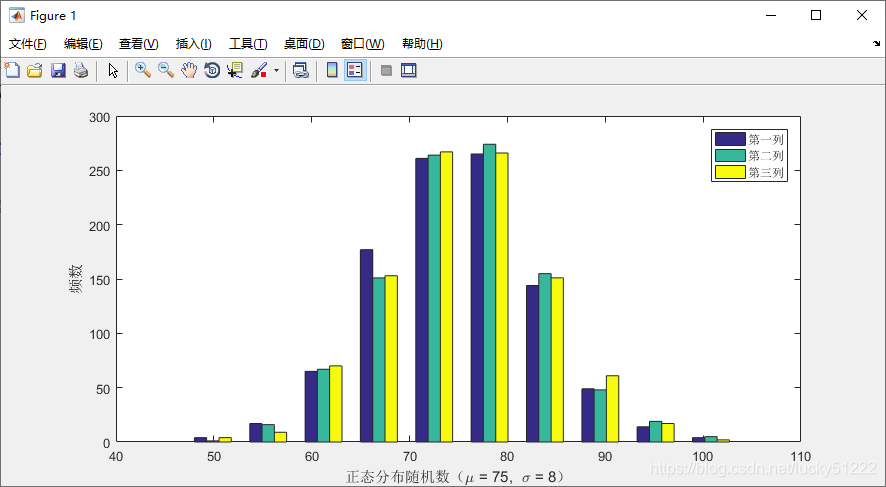
Task: Select the legend label 第二列
Action: 766,155
